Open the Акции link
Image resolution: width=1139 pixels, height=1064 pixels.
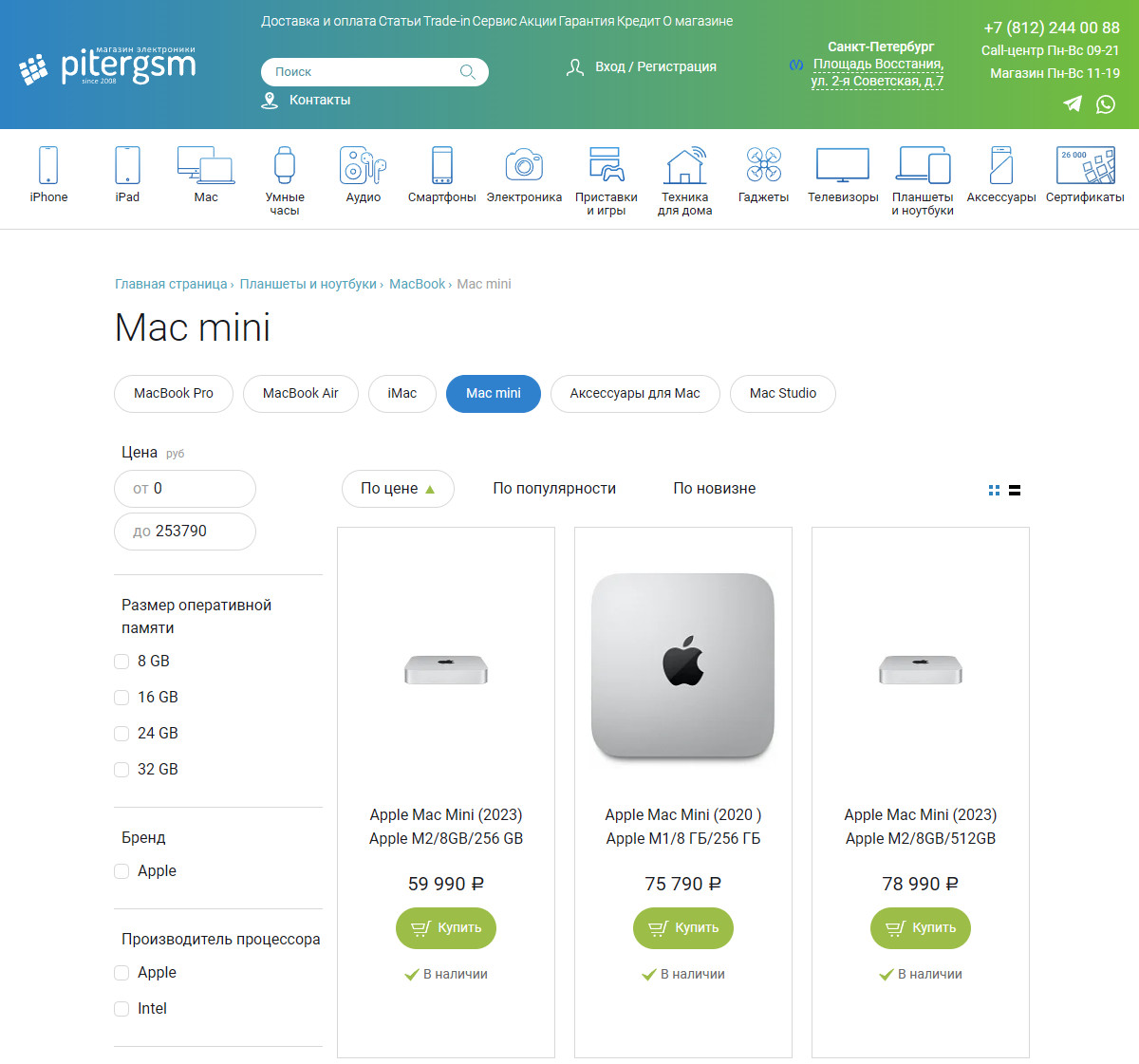(x=537, y=21)
